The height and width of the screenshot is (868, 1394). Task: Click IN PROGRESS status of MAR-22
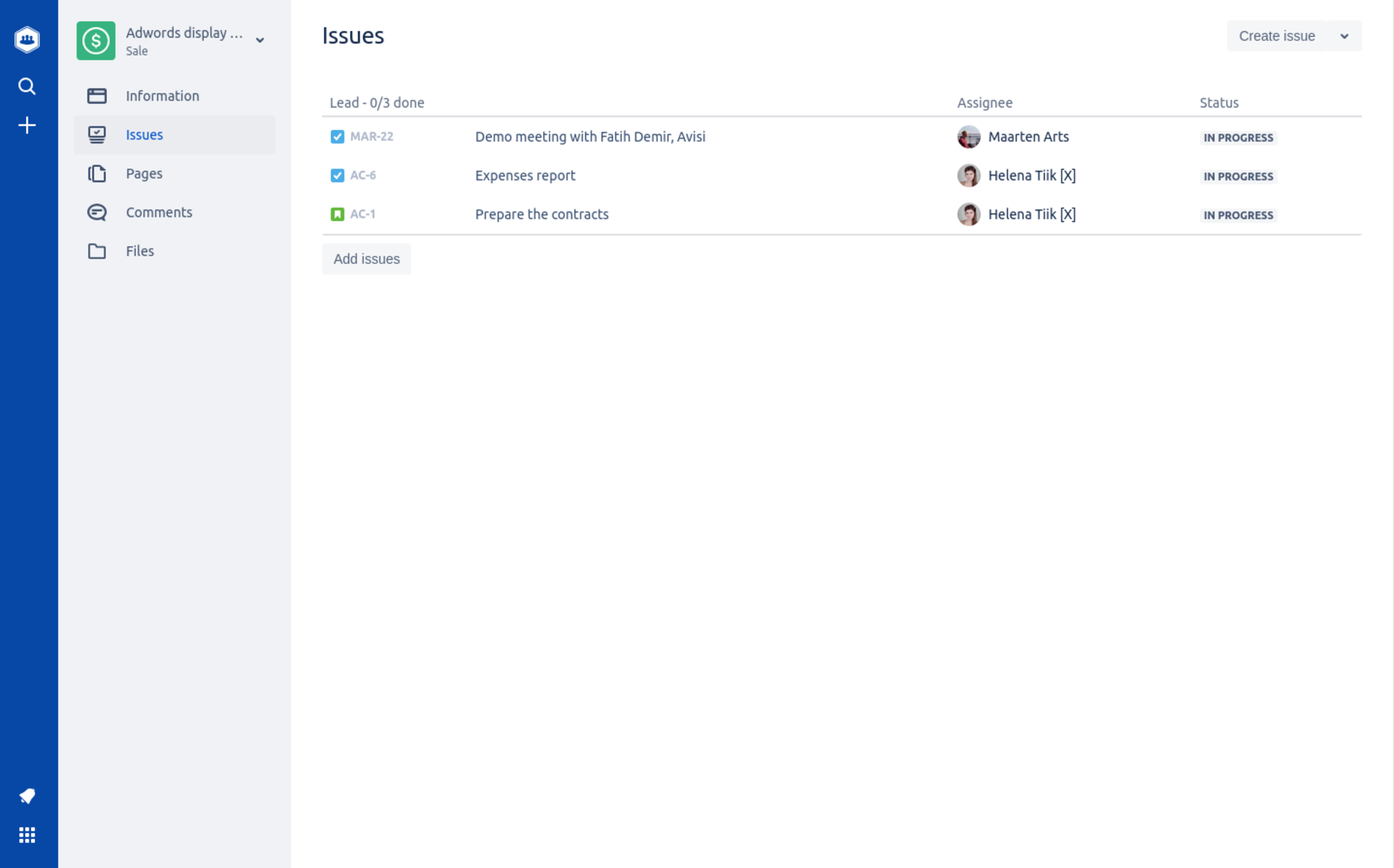[1238, 138]
